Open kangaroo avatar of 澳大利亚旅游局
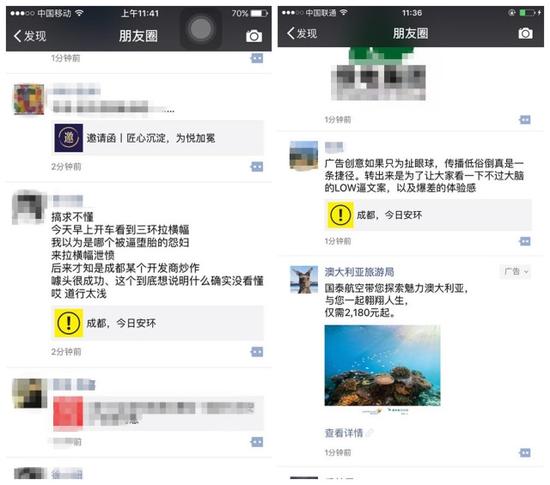 point(304,279)
